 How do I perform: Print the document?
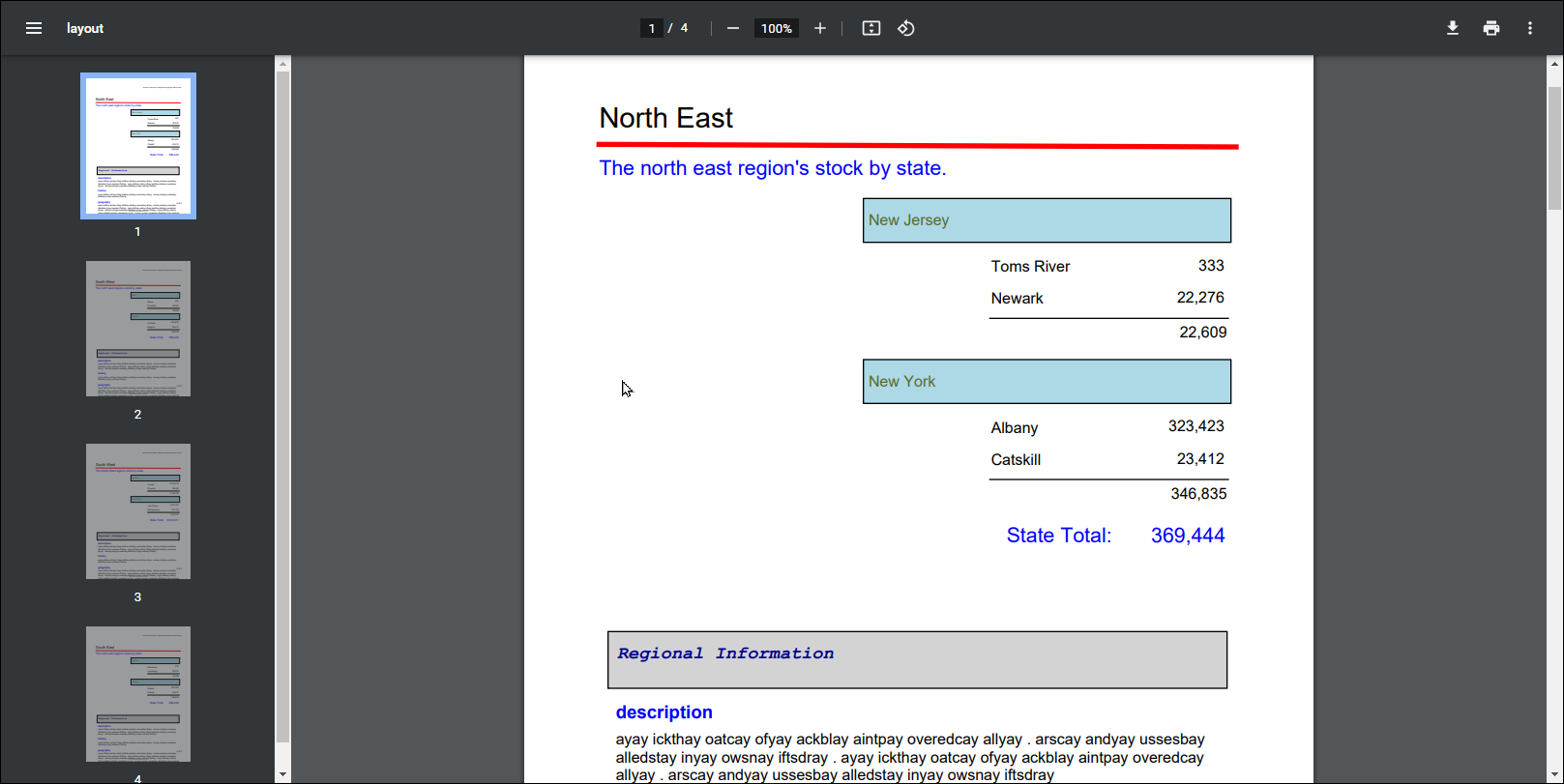tap(1491, 28)
